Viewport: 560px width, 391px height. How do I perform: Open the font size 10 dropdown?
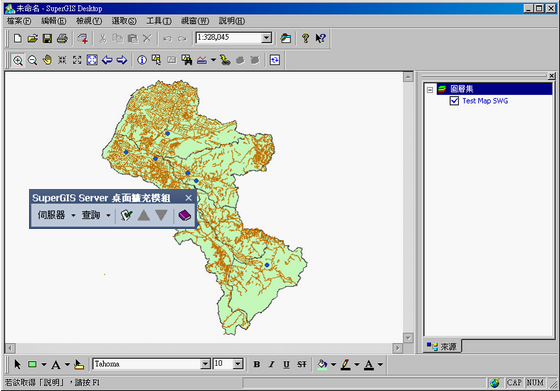point(238,364)
